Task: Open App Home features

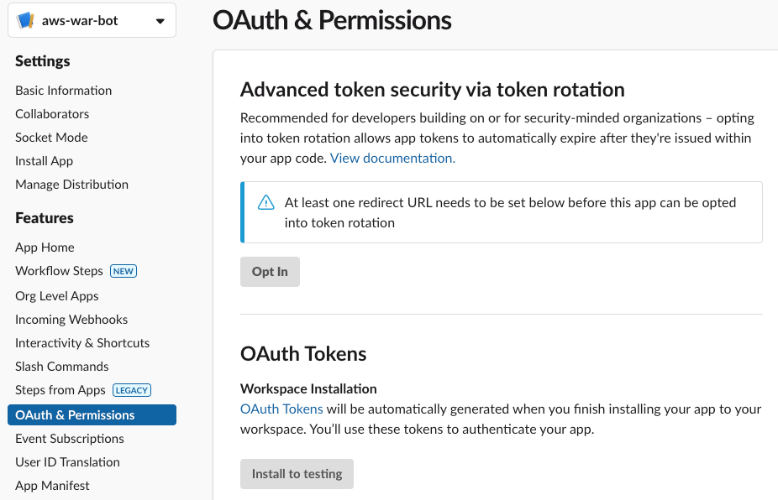Action: (45, 247)
